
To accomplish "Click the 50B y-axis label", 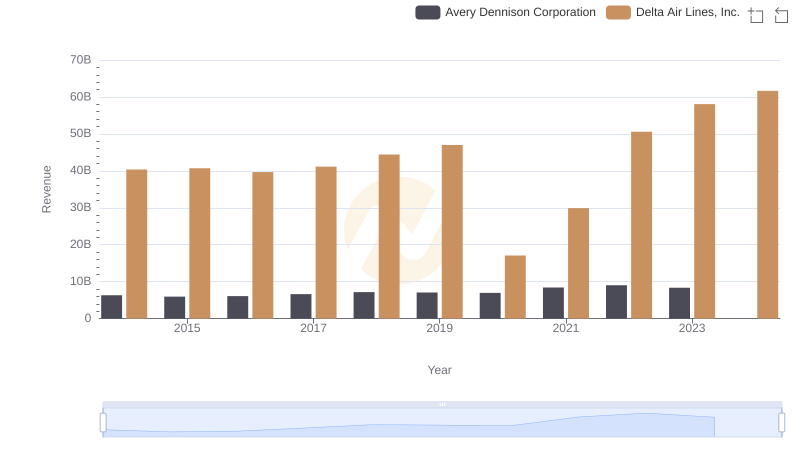I will (81, 134).
